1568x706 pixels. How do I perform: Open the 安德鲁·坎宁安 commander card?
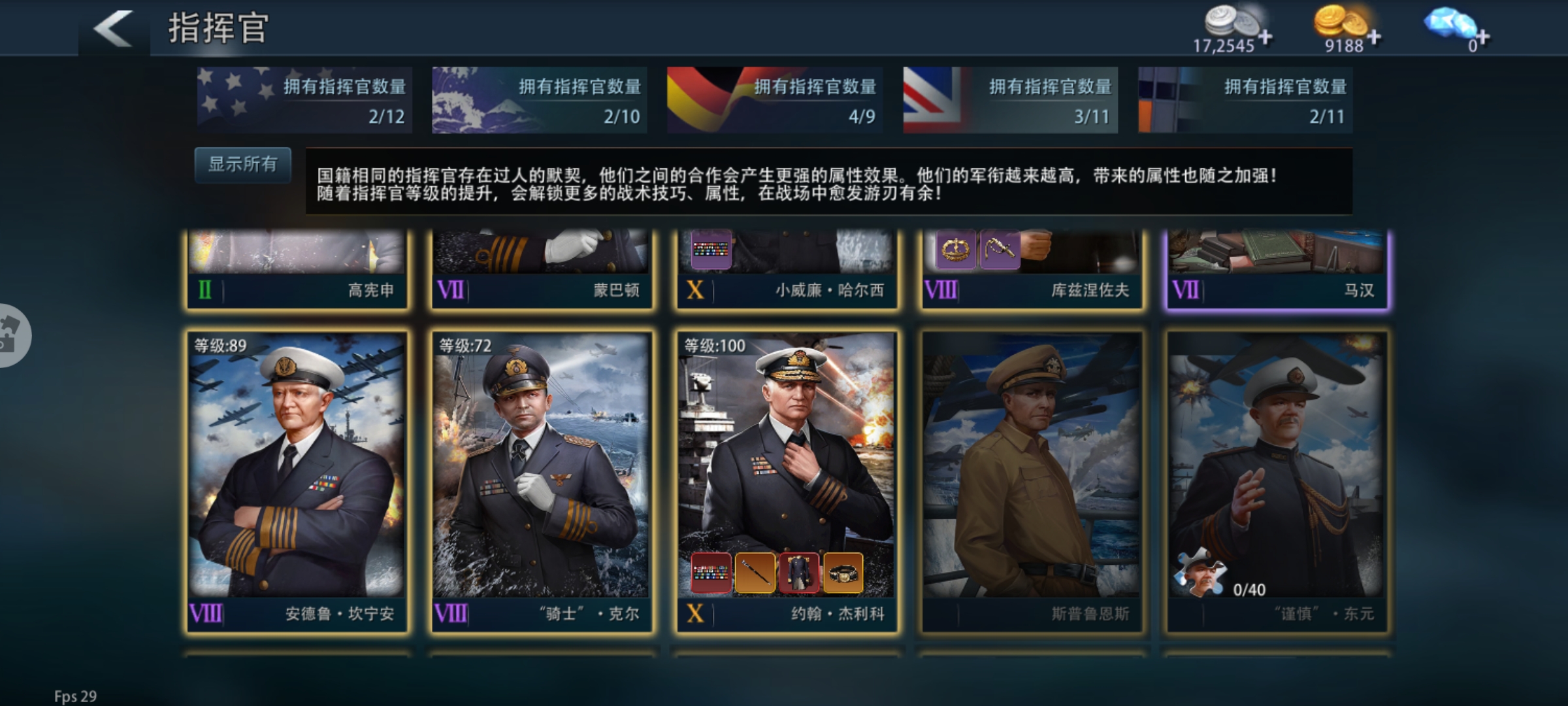click(x=297, y=482)
